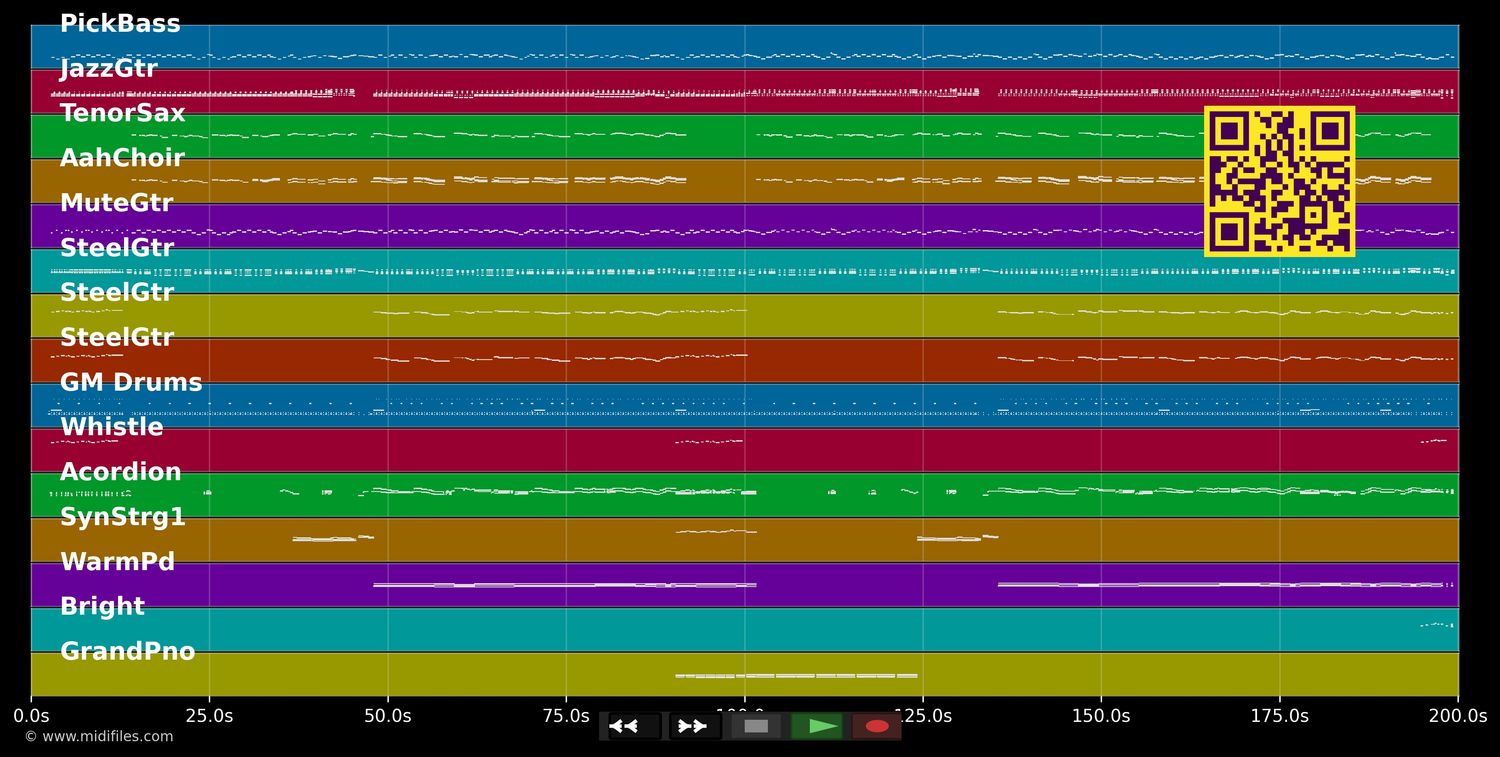Click the yellow QR code image
1500x757 pixels.
tap(1279, 181)
